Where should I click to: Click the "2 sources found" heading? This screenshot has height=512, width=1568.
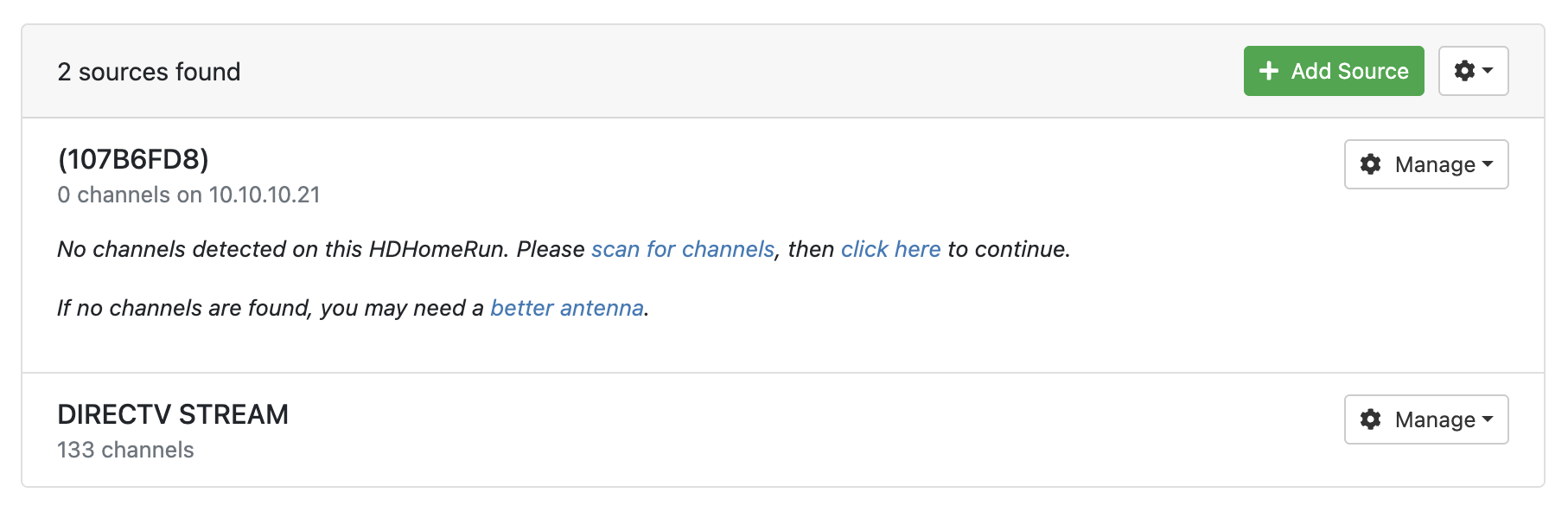pyautogui.click(x=149, y=72)
